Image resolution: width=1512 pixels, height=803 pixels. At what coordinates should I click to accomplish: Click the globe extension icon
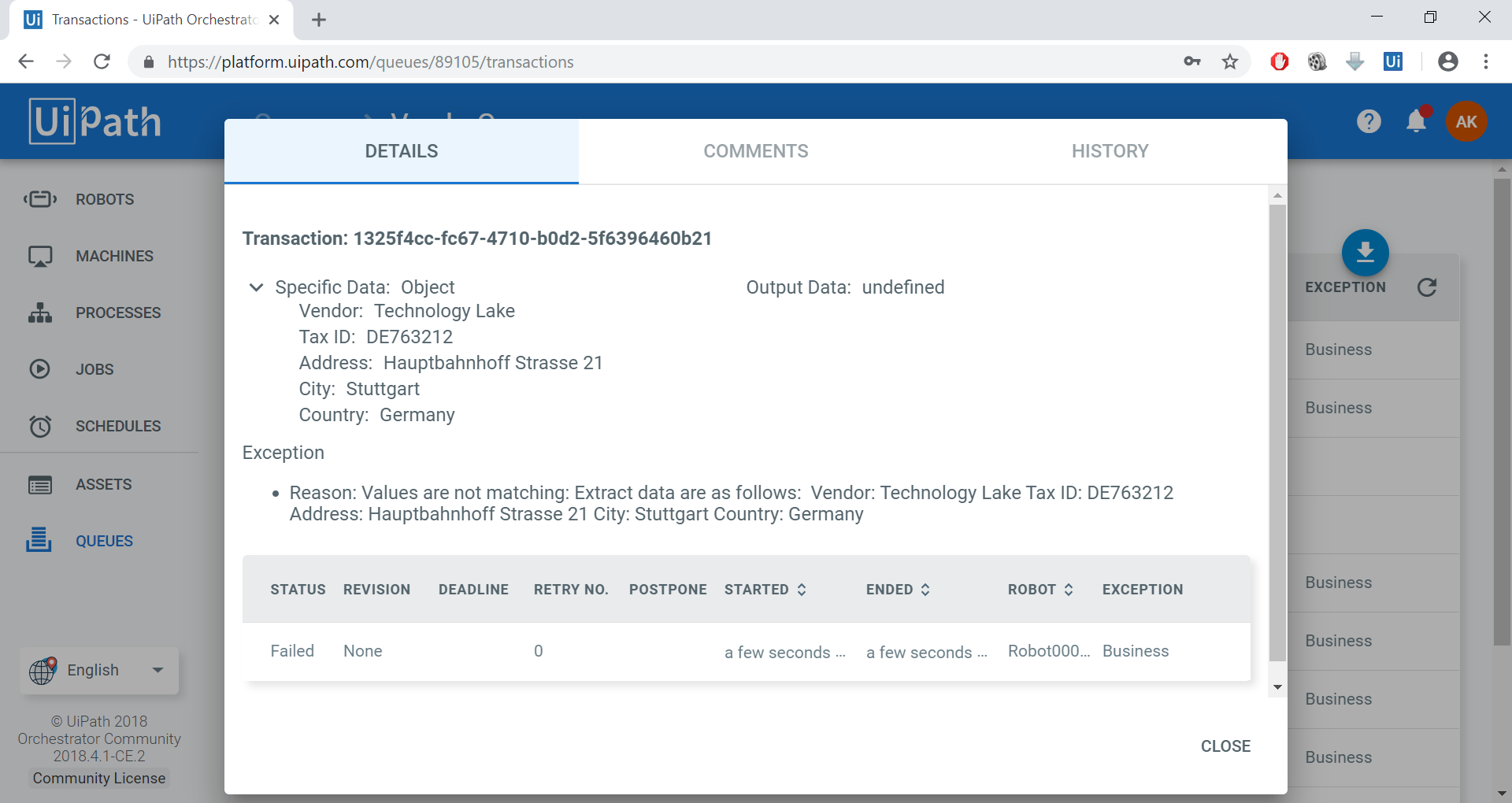pos(1317,61)
